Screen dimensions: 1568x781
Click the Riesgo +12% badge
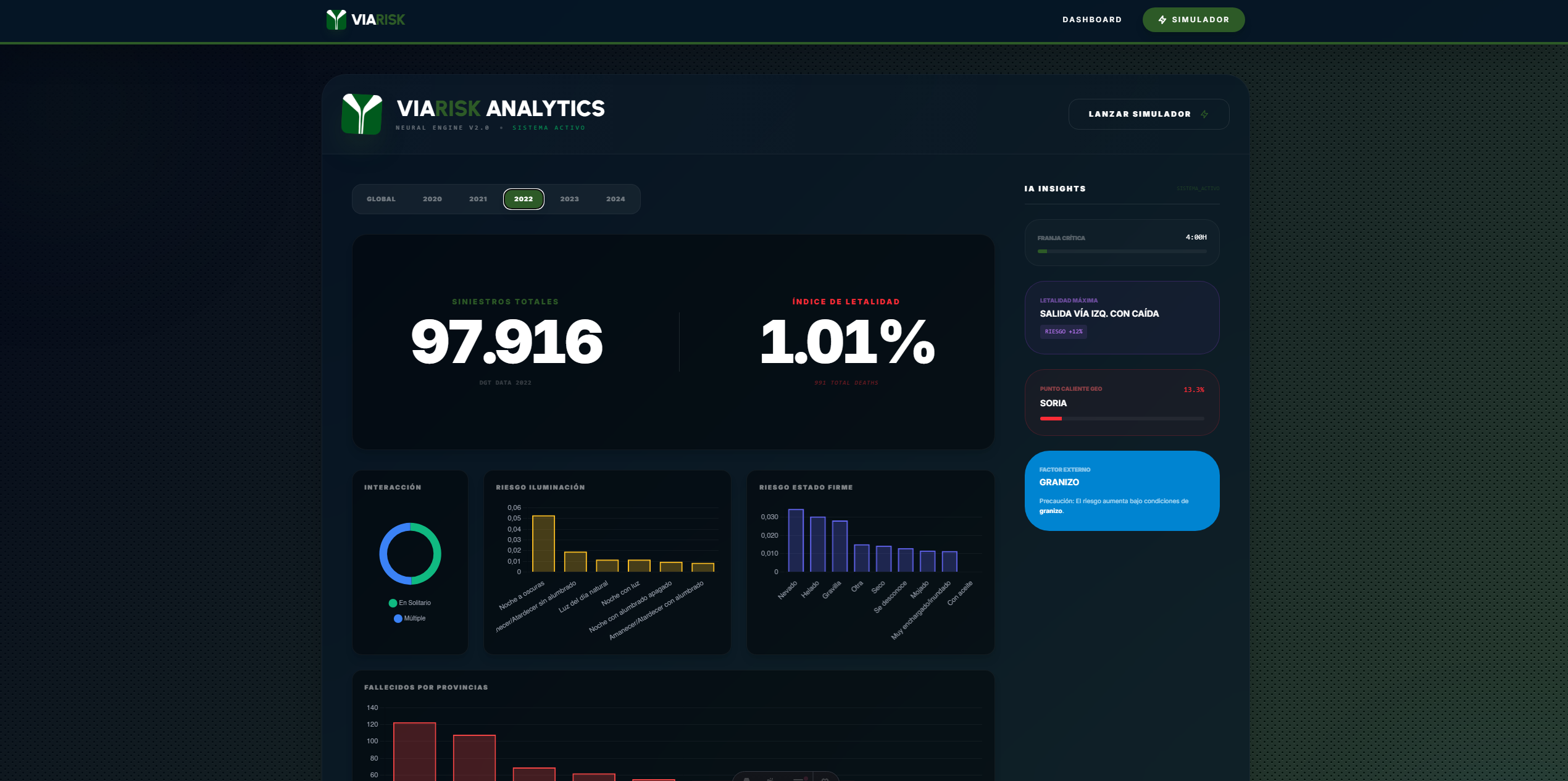1063,332
